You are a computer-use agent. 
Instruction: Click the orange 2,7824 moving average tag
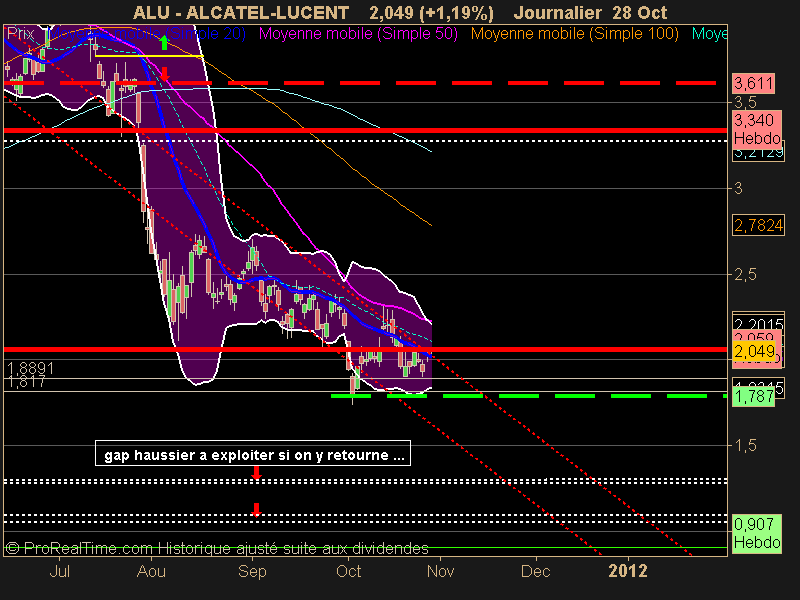(x=758, y=225)
